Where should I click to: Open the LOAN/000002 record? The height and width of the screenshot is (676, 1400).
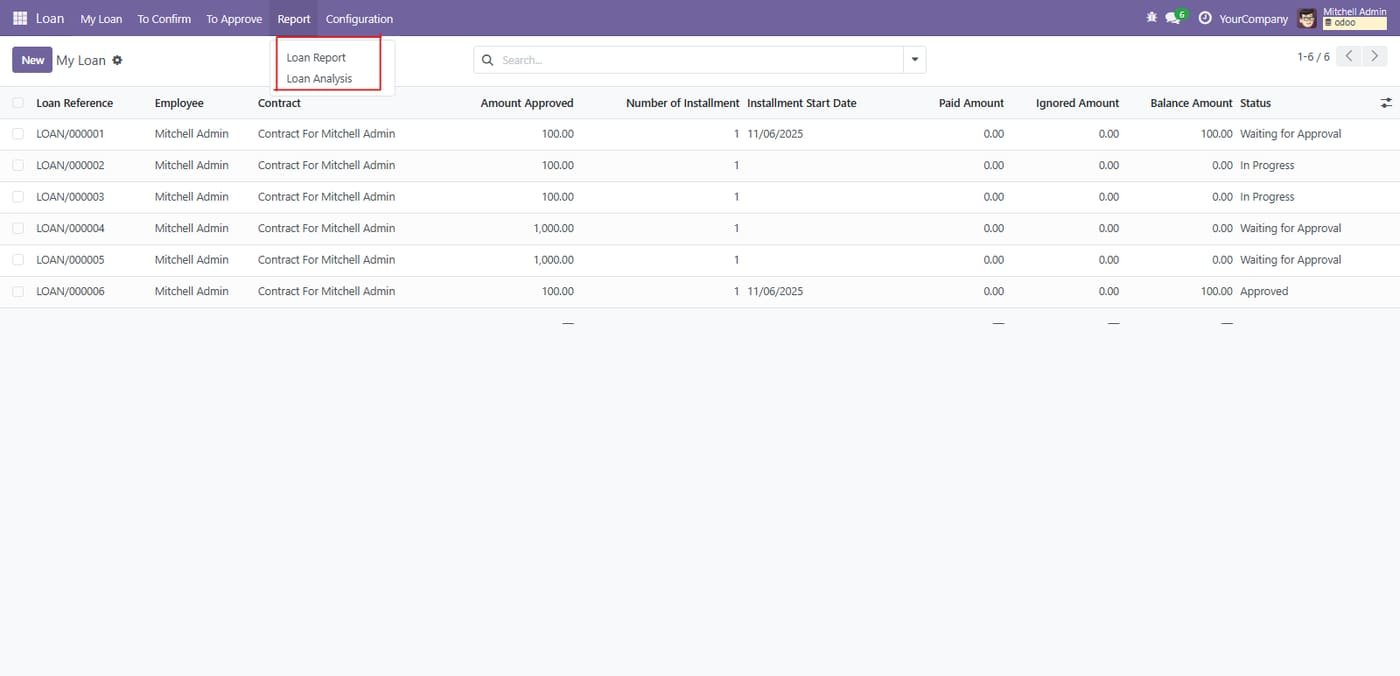point(70,165)
